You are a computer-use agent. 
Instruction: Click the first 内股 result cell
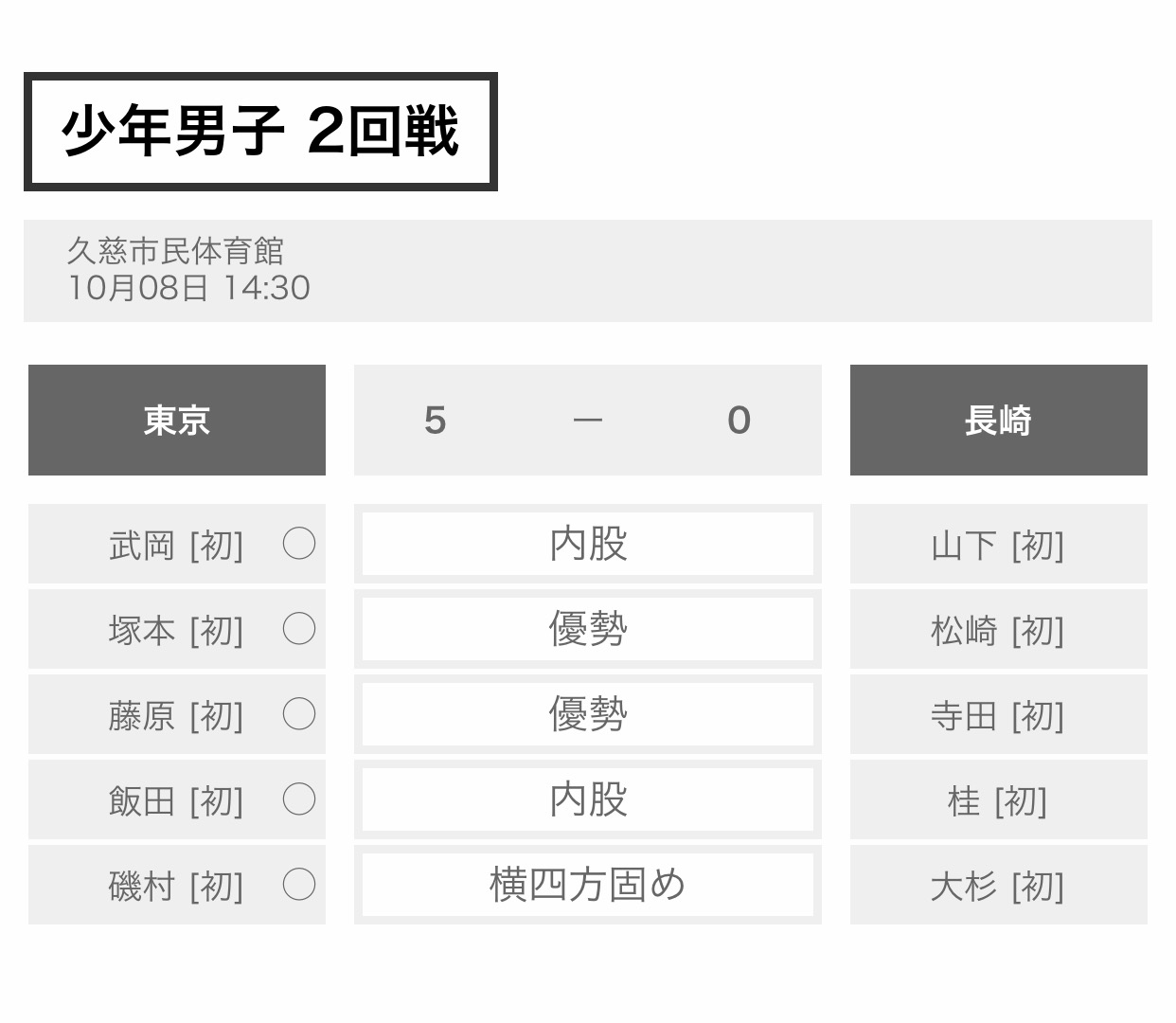point(587,544)
